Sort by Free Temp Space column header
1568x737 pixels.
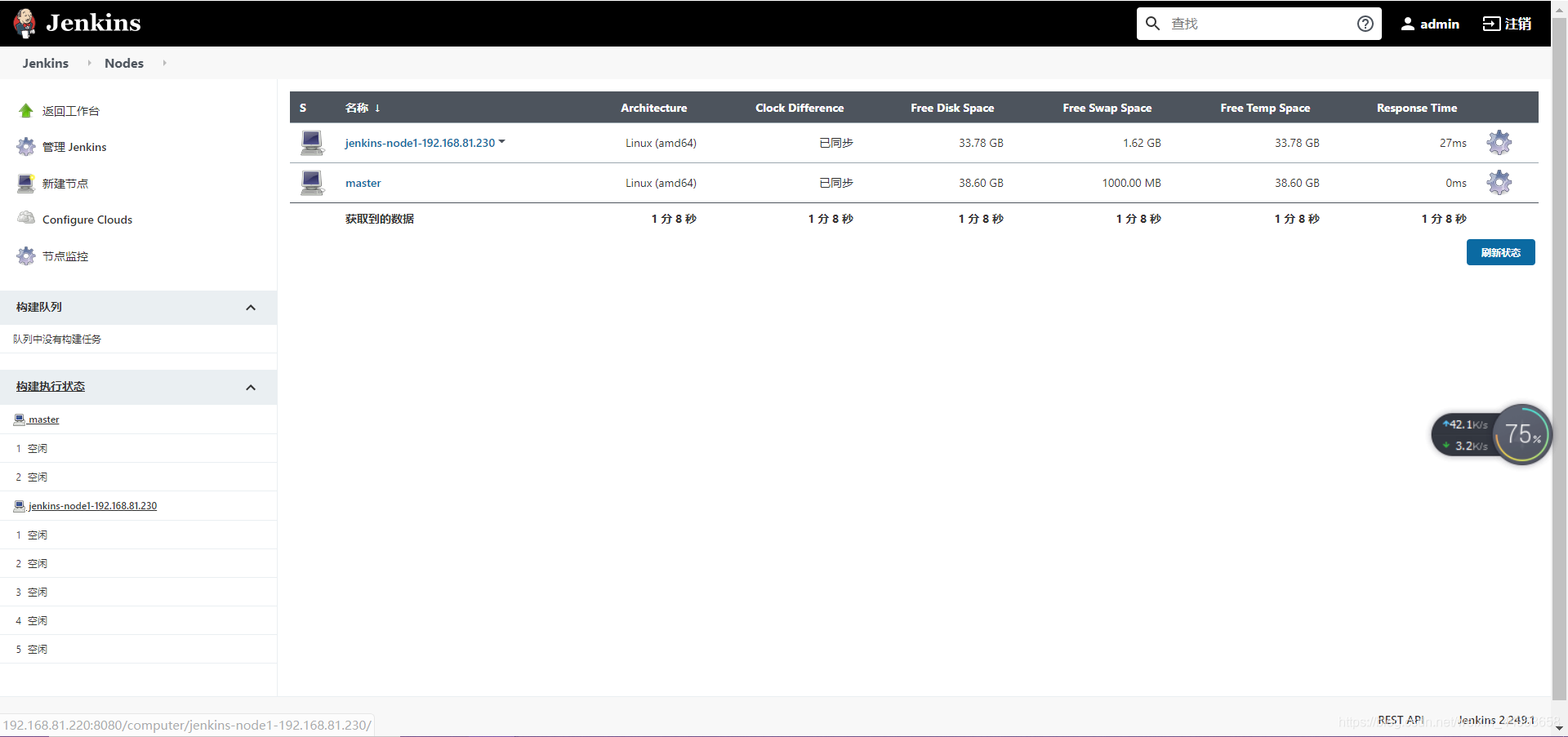1265,108
